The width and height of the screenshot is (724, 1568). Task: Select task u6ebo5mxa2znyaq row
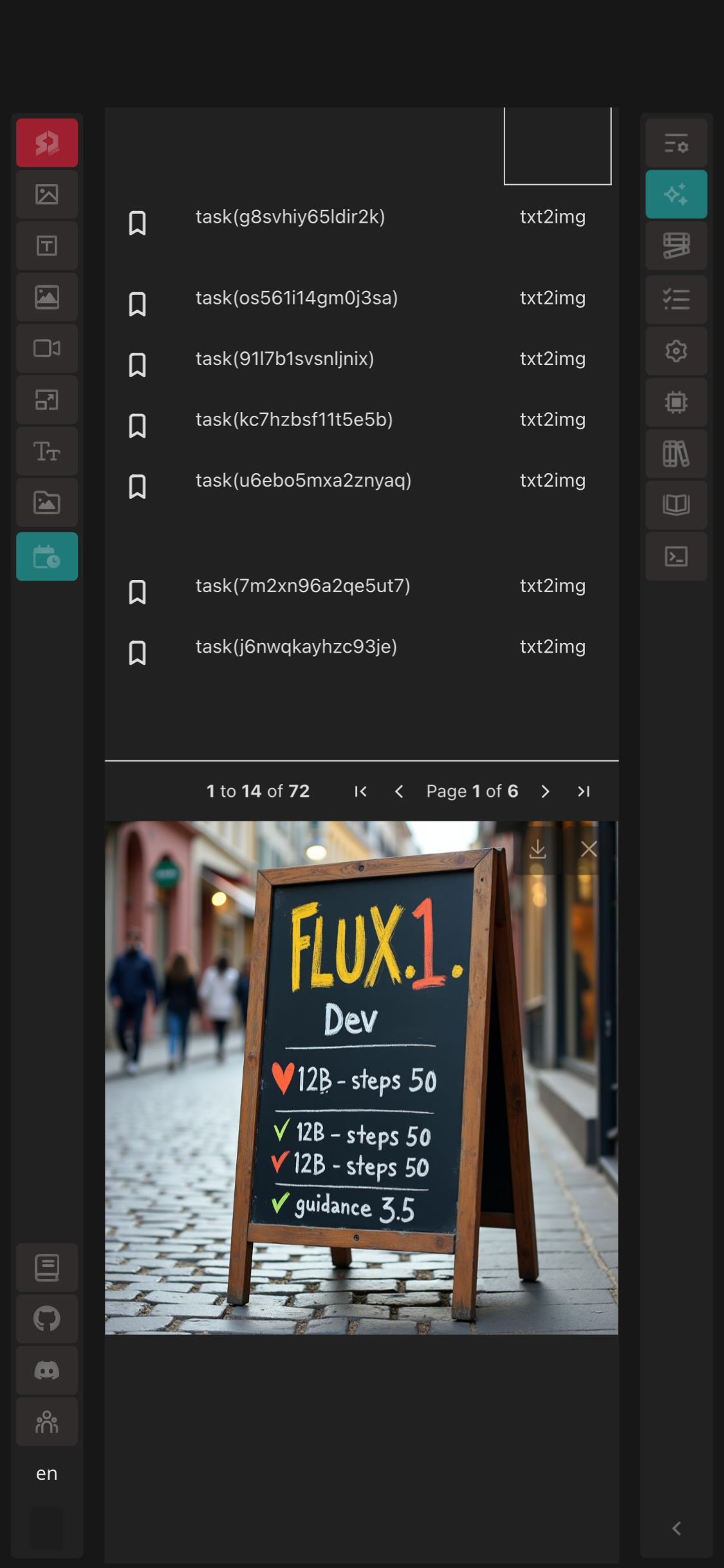(x=303, y=480)
